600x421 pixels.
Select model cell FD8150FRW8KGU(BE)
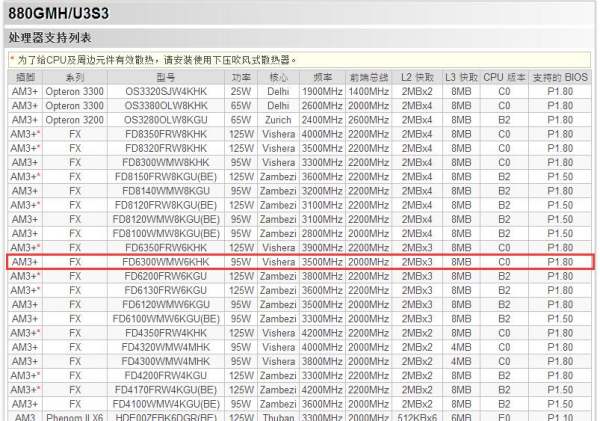pos(166,177)
